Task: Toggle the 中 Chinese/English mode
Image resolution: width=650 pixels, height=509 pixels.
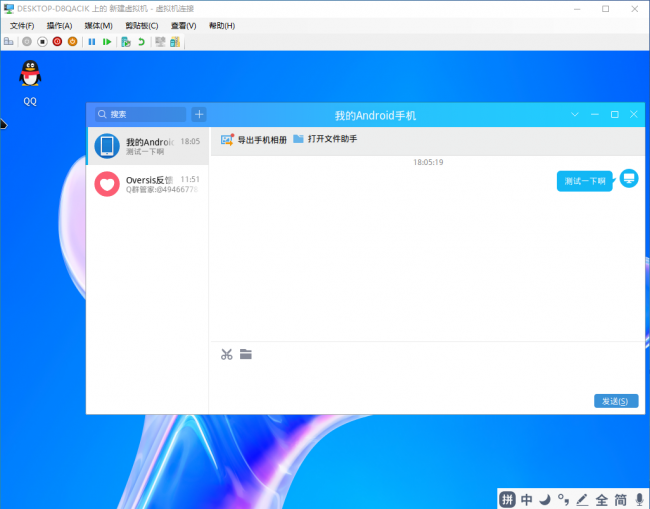Action: pyautogui.click(x=526, y=499)
